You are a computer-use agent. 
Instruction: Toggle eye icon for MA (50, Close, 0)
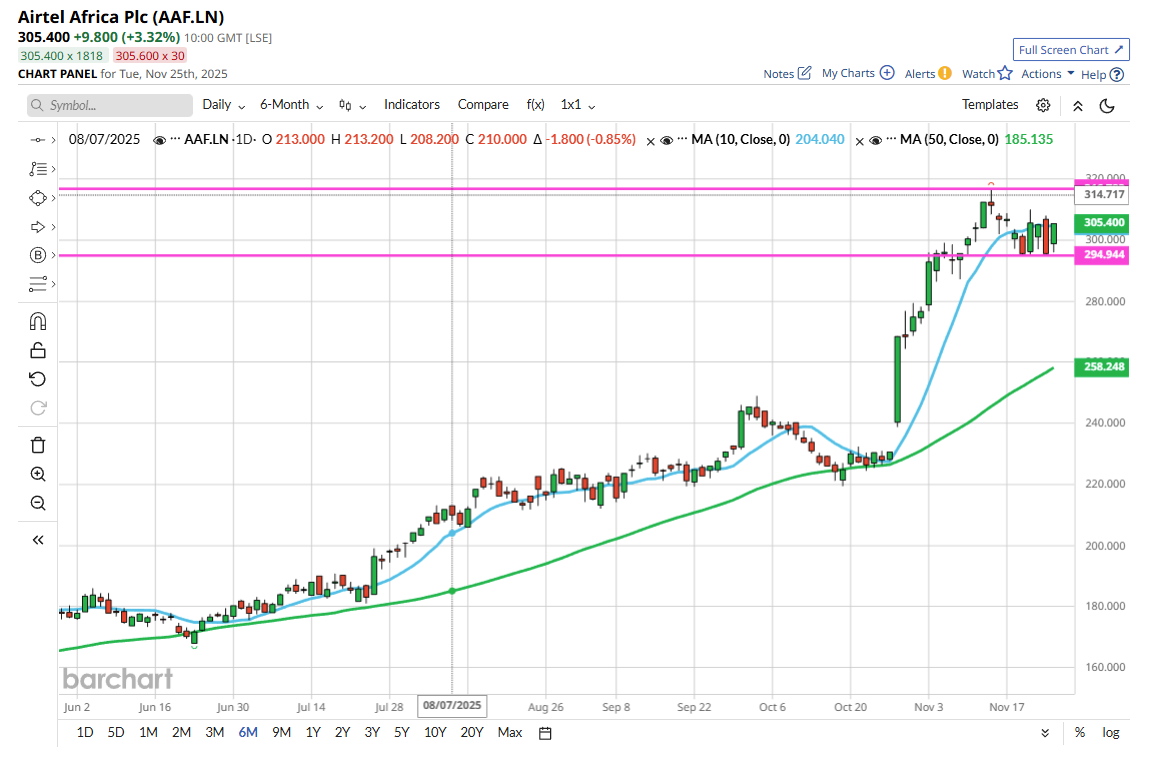(875, 140)
